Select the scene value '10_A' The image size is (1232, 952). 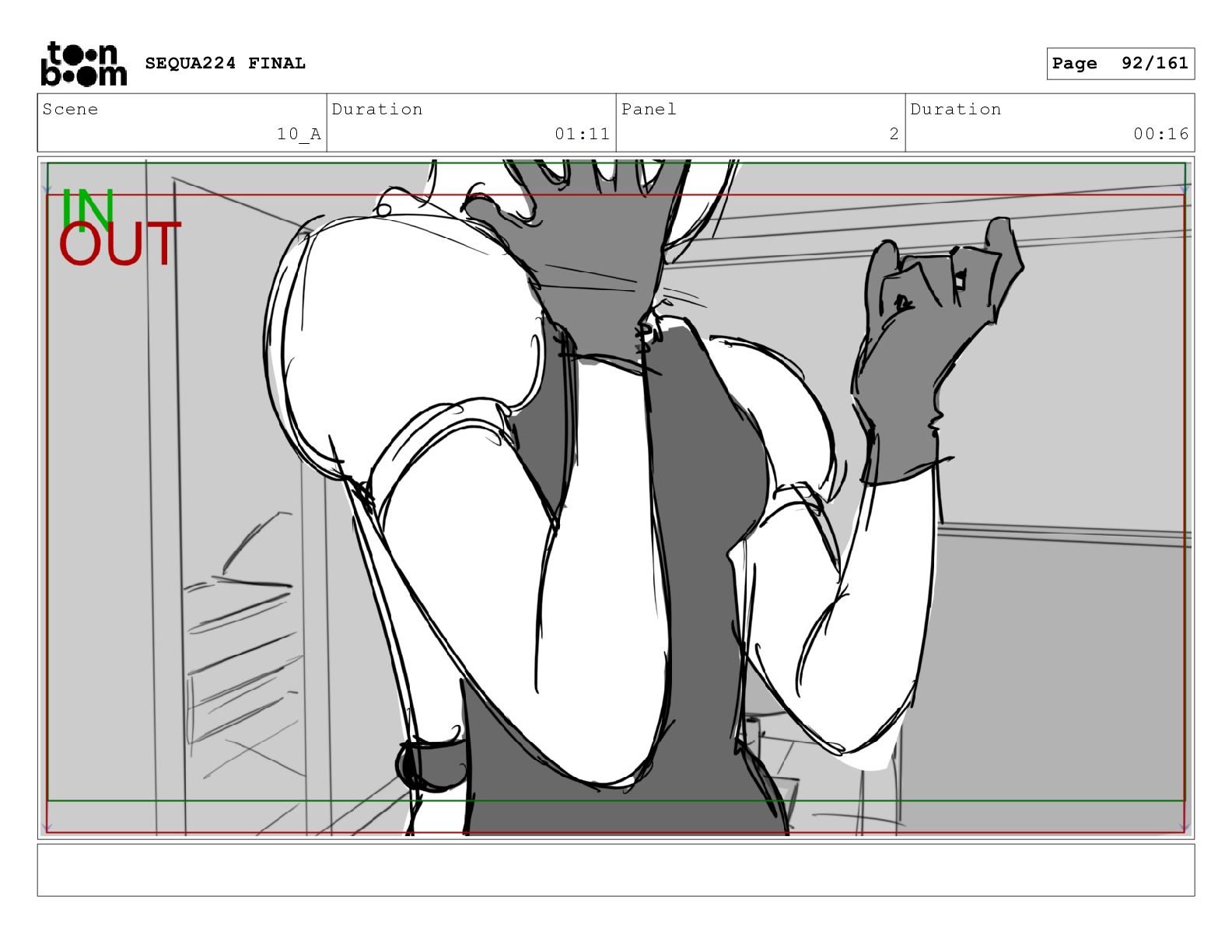(x=299, y=134)
